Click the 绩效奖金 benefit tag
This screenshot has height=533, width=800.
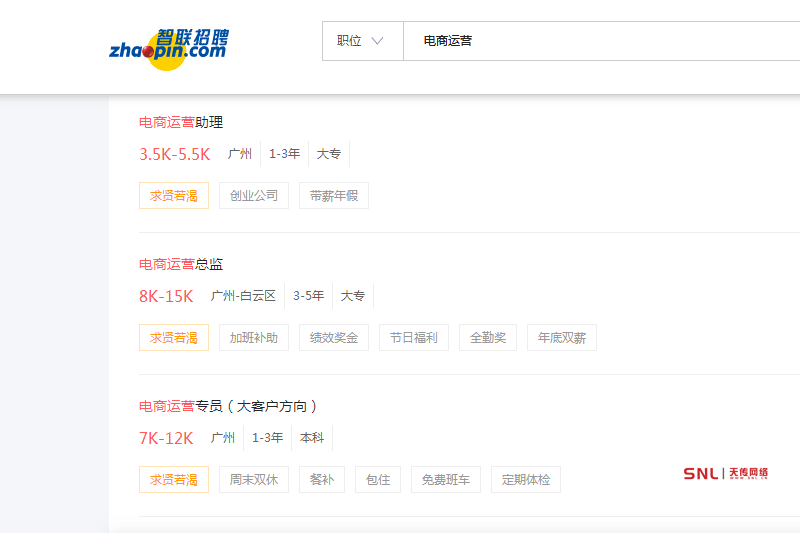point(334,338)
